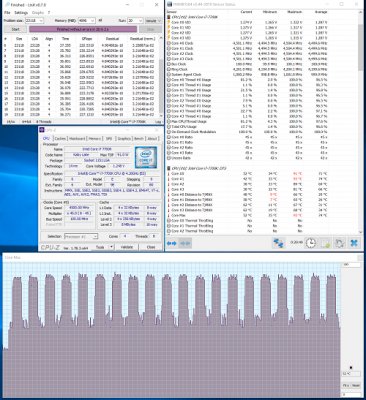
Task: Click the Core Max graph maximum value field
Action: tap(352, 265)
